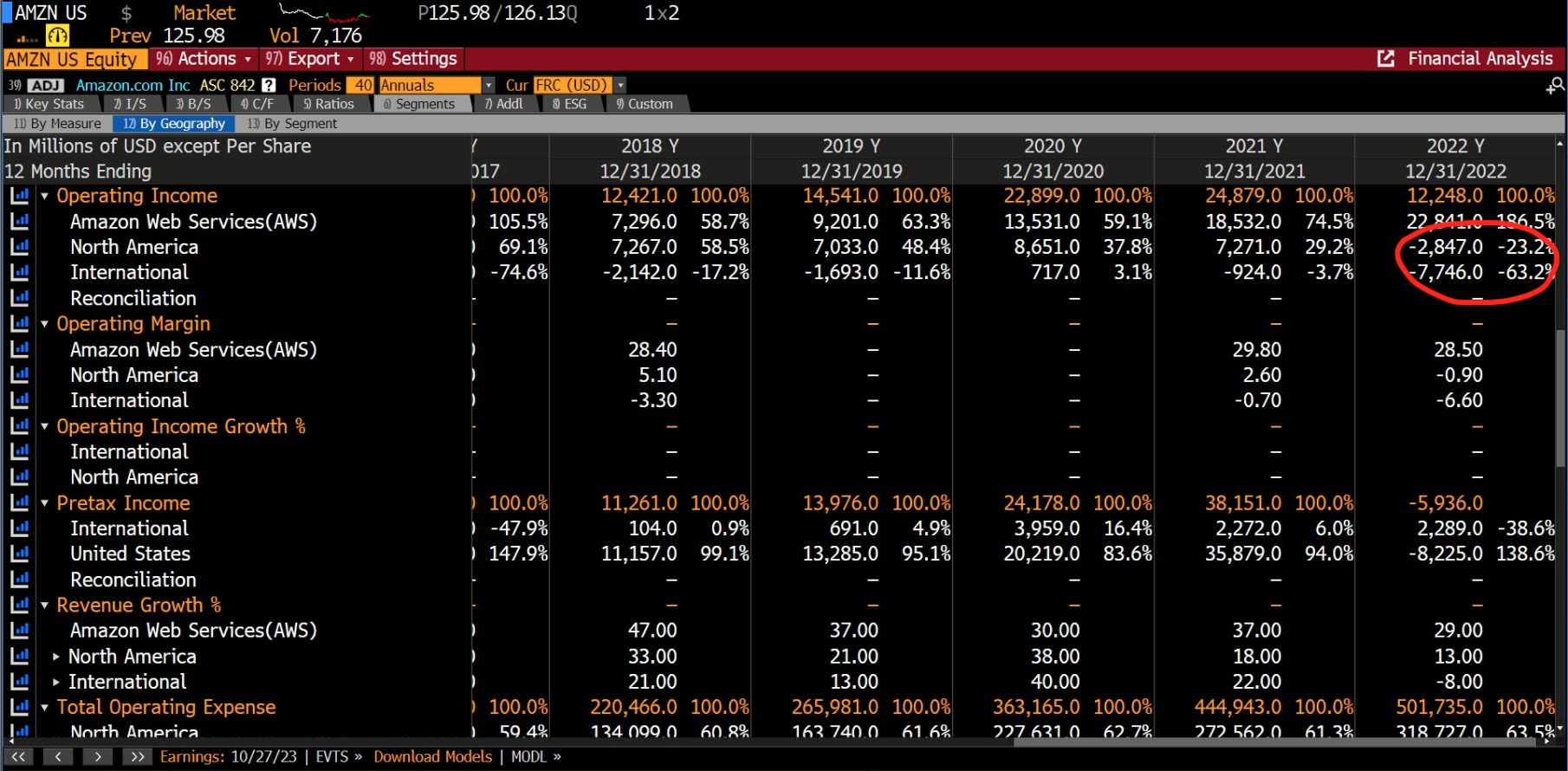1568x771 pixels.
Task: Click the Amazon.com Inc company name
Action: tap(133, 85)
